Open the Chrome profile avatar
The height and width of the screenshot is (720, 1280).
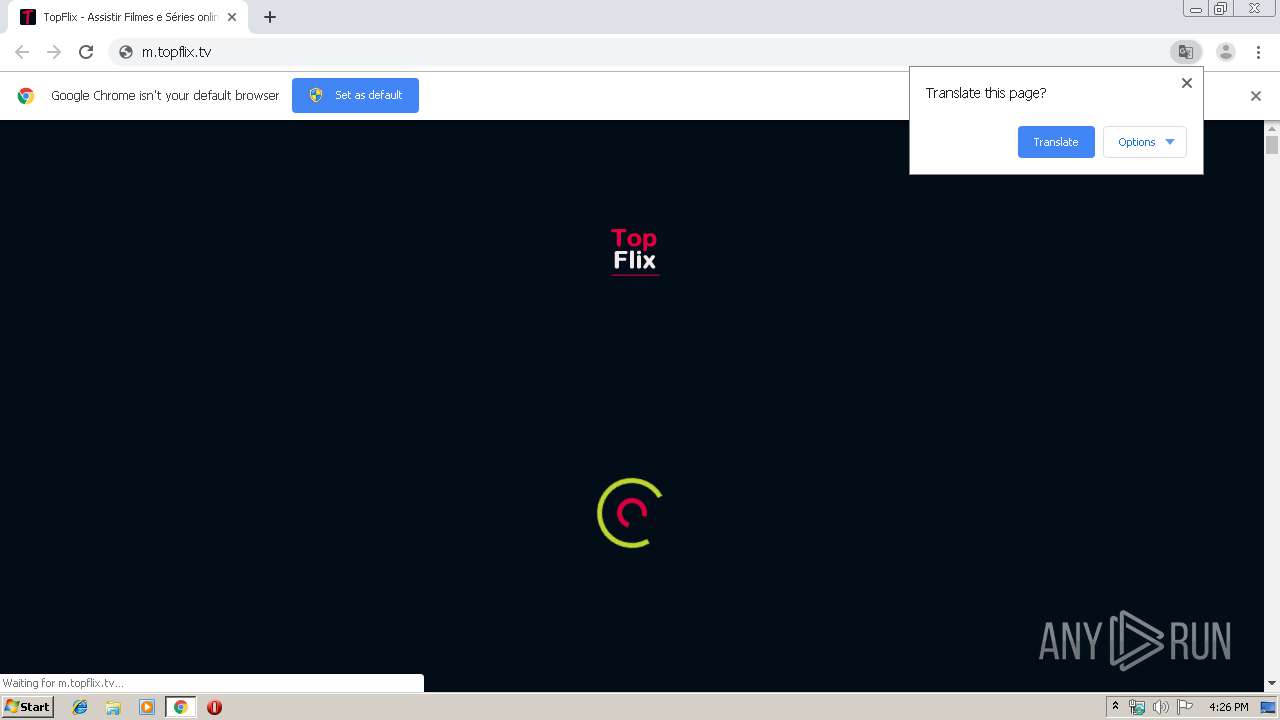pos(1226,52)
